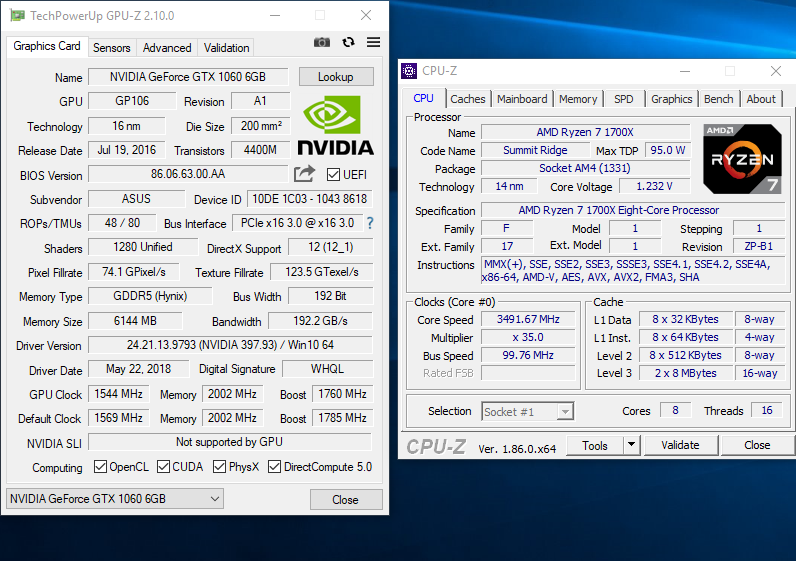Viewport: 796px width, 561px height.
Task: Click the CPU-Z Core Speed value
Action: pyautogui.click(x=528, y=319)
